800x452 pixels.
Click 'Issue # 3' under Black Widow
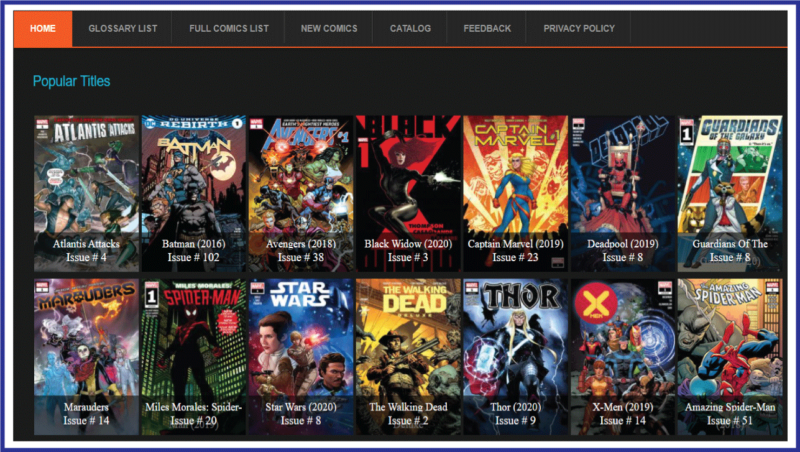click(408, 257)
